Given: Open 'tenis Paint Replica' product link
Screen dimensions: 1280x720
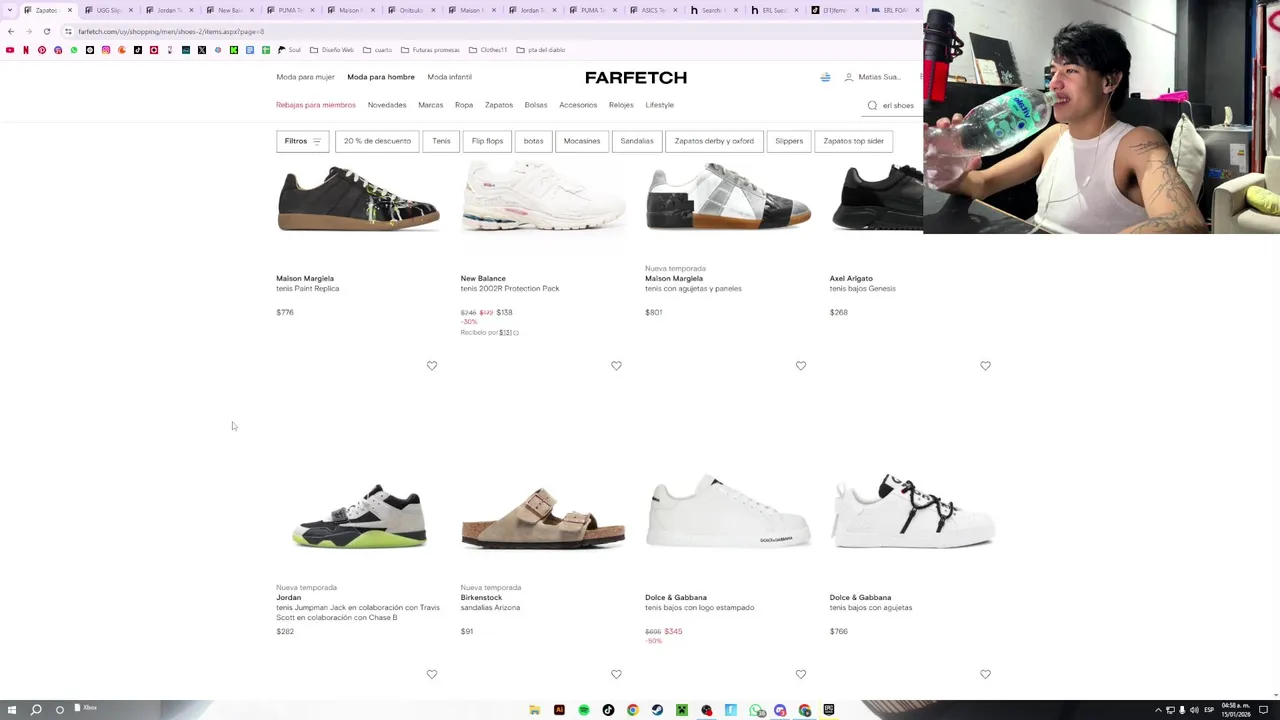Looking at the screenshot, I should coord(308,289).
